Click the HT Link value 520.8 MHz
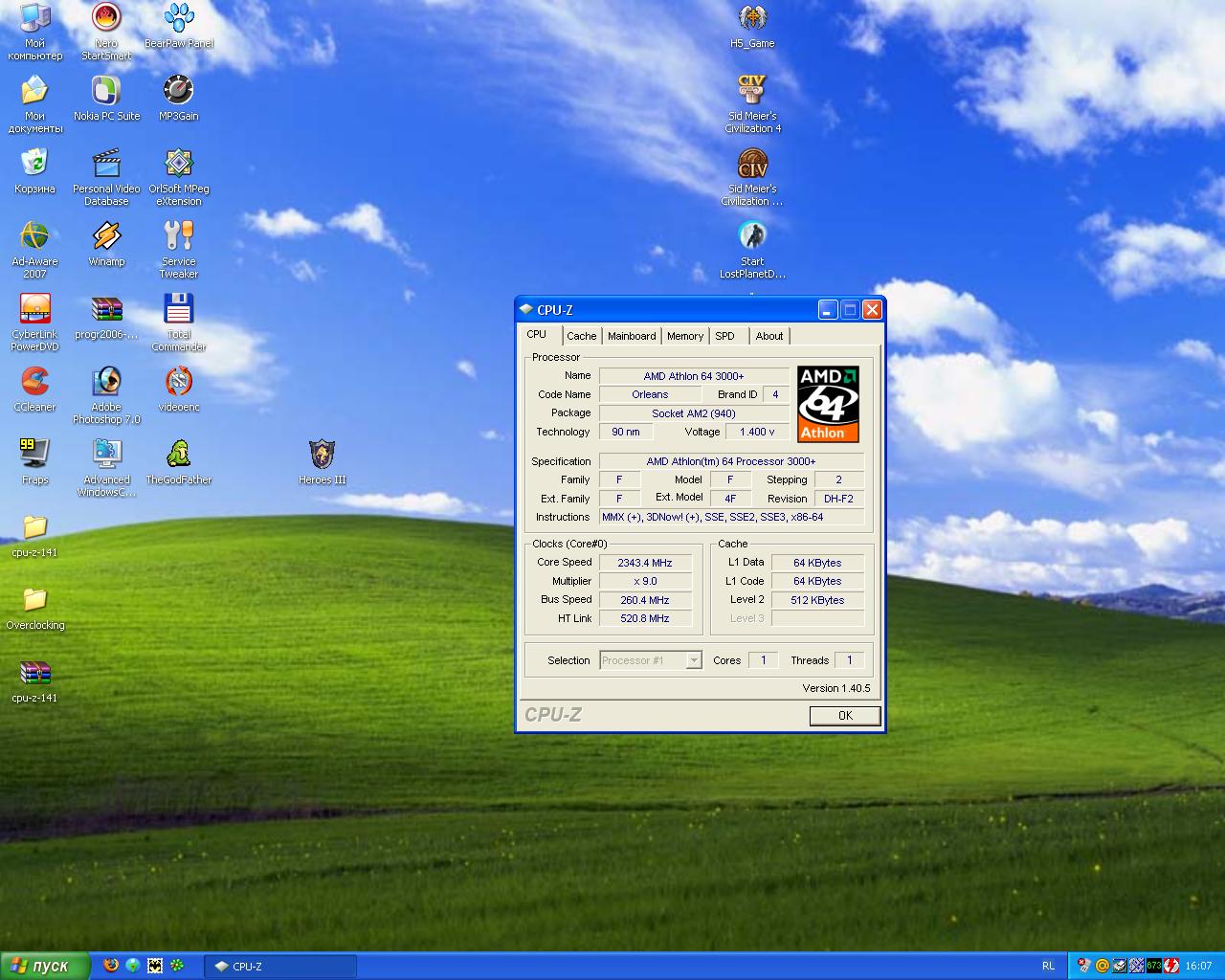The width and height of the screenshot is (1225, 980). pyautogui.click(x=645, y=618)
